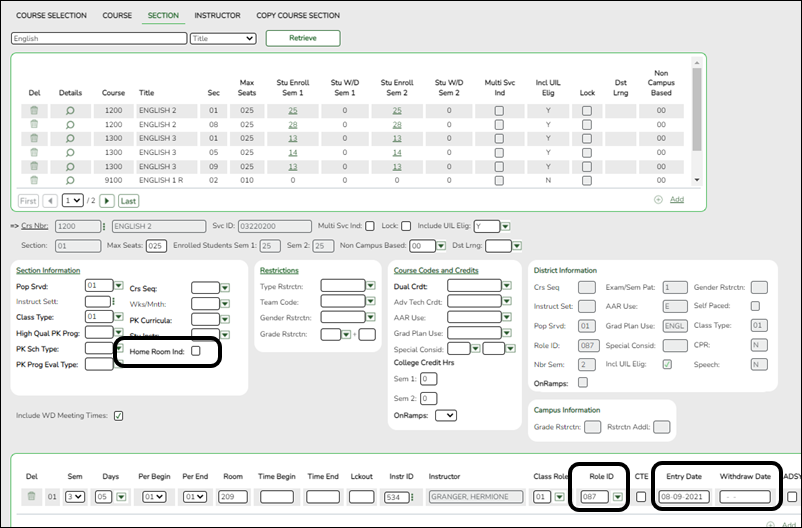Expand Non Campus Based dropdown

[441, 246]
